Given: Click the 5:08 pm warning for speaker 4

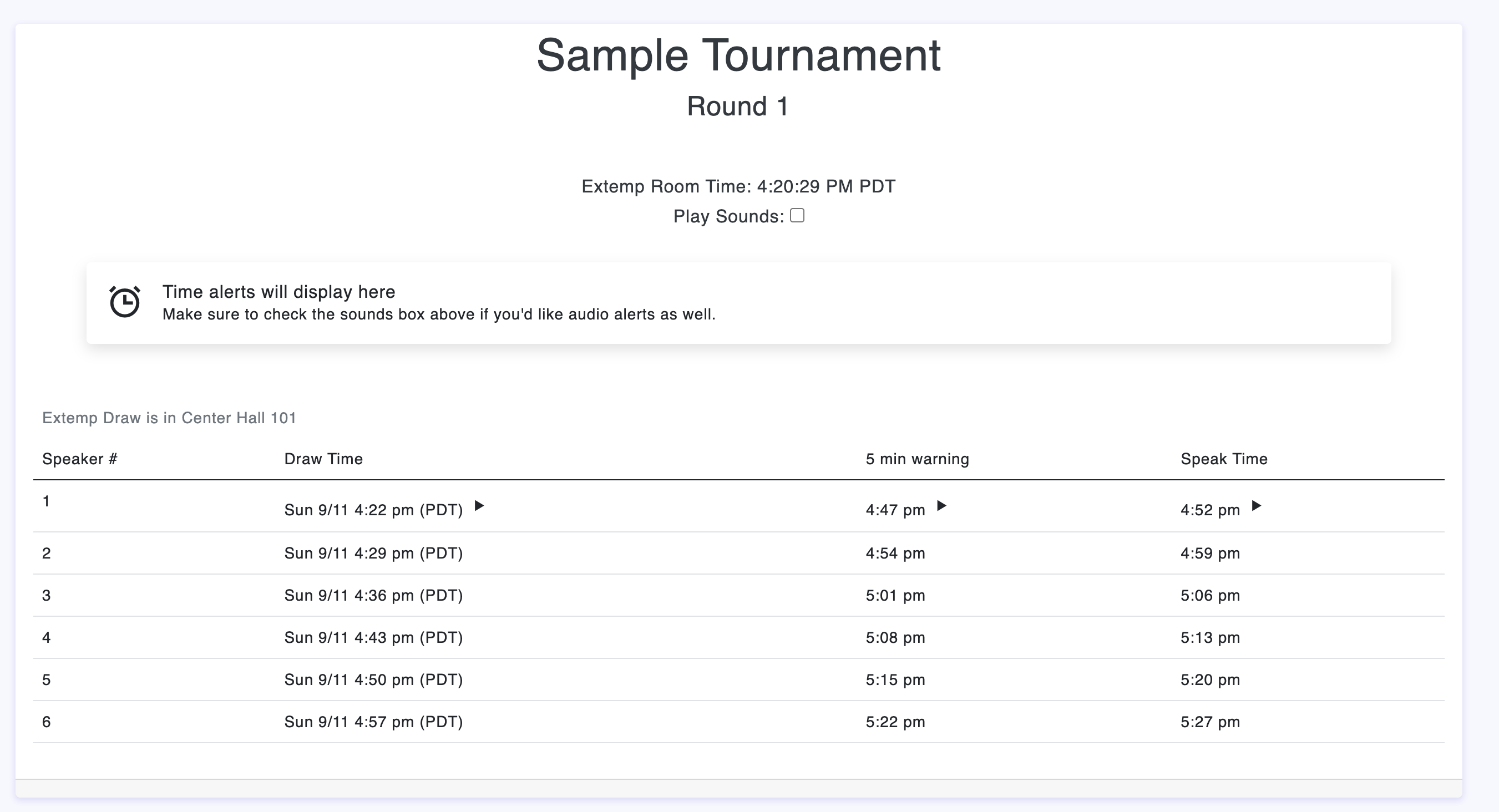Looking at the screenshot, I should tap(895, 637).
